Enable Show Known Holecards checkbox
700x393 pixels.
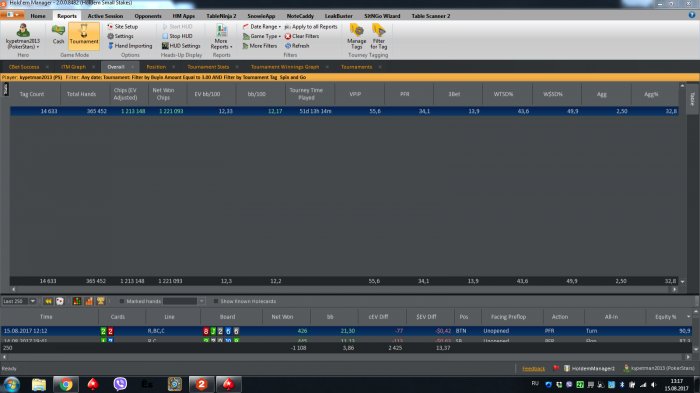(216, 301)
